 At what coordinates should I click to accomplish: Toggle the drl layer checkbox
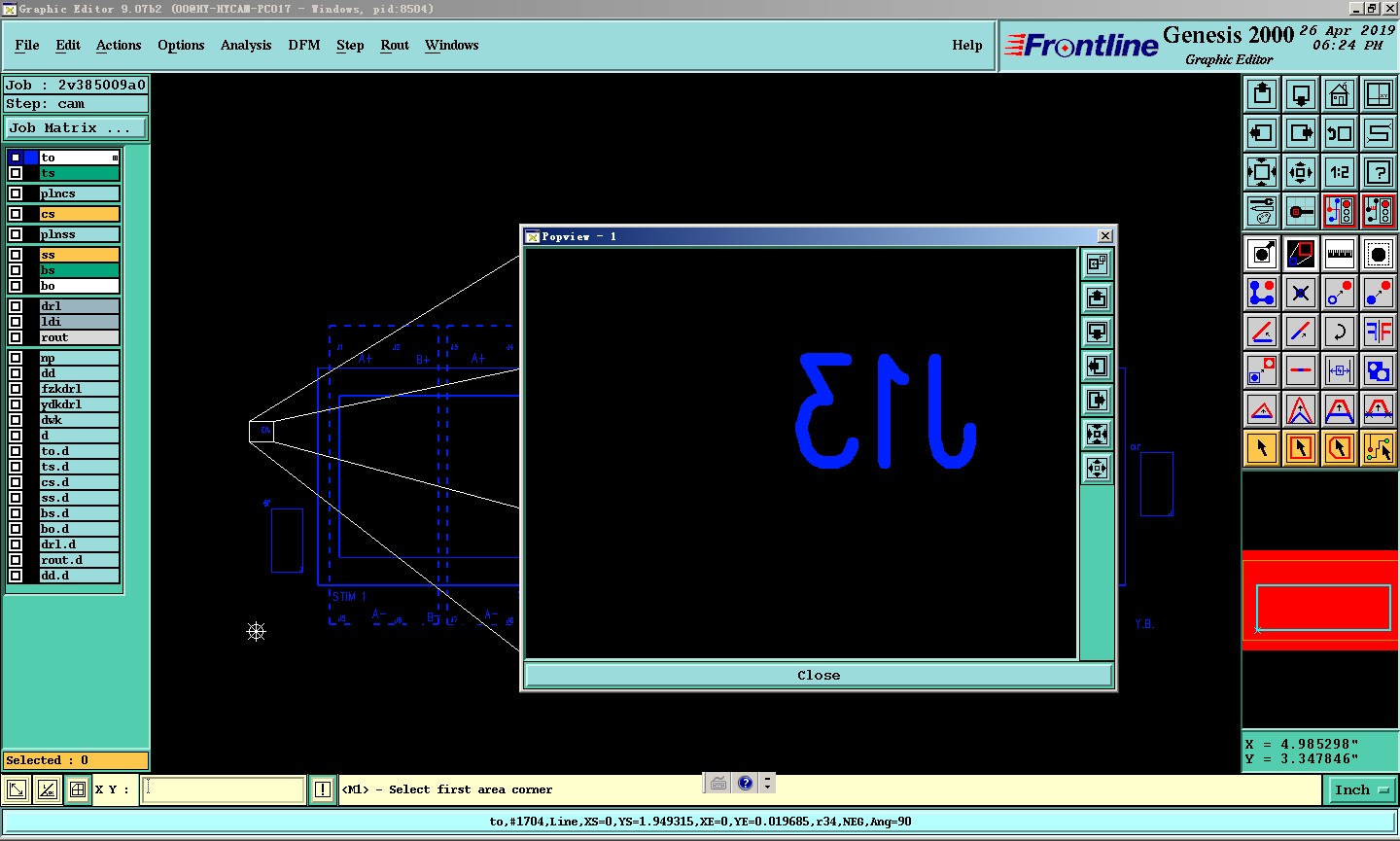click(16, 306)
